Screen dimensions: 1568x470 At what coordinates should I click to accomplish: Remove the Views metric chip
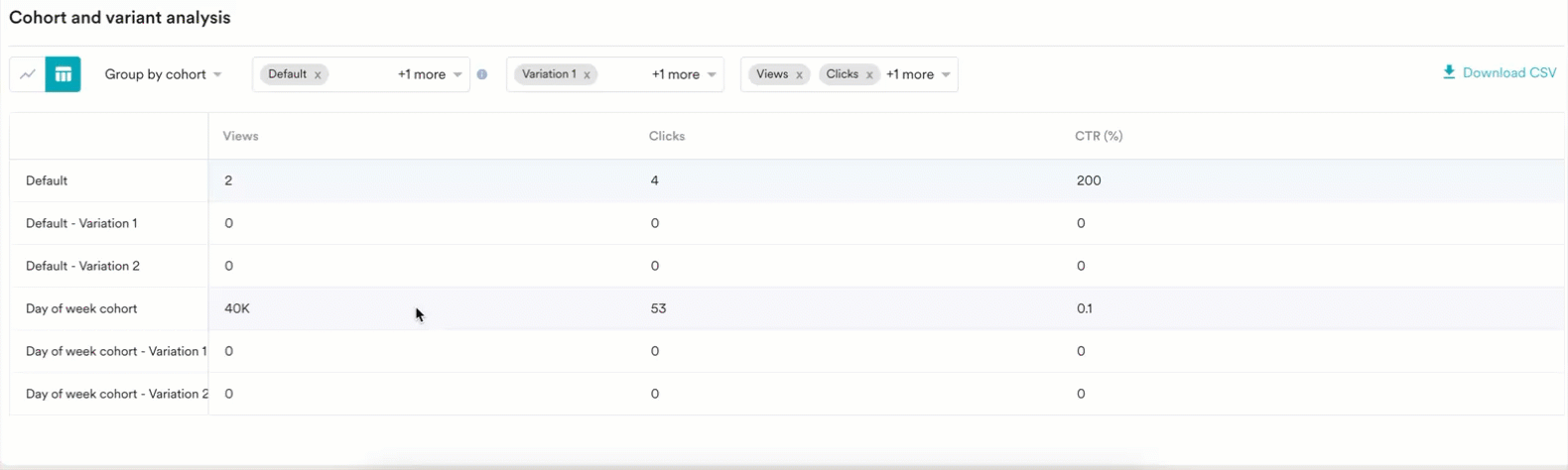click(799, 75)
